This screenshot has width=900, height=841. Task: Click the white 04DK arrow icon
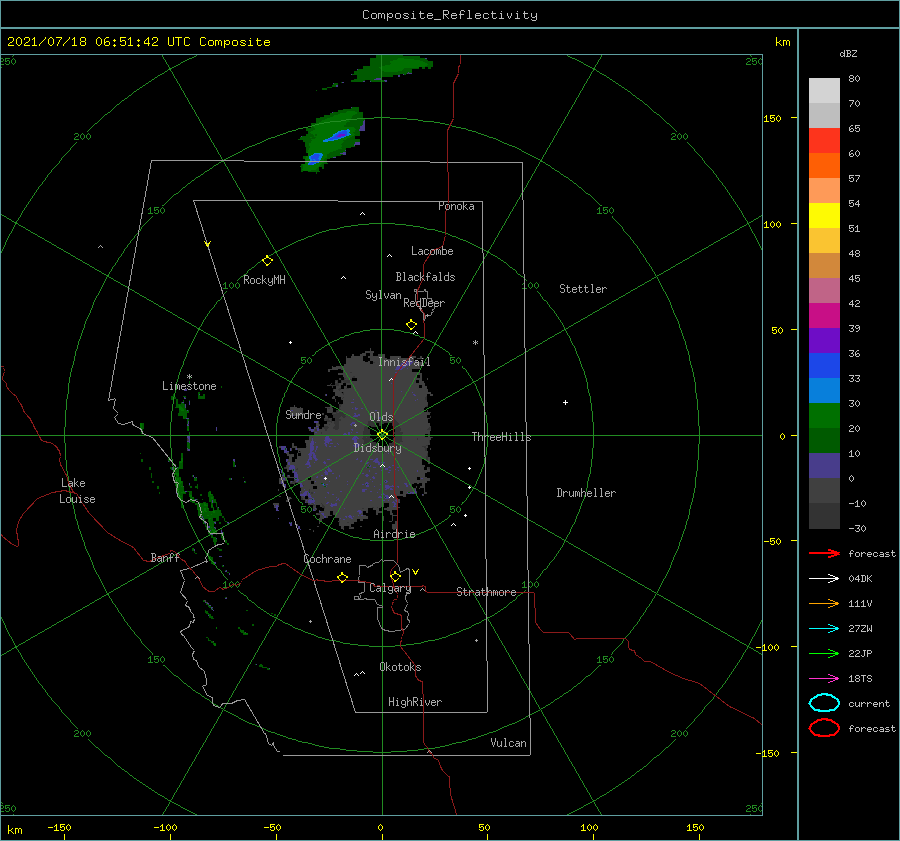click(x=824, y=579)
